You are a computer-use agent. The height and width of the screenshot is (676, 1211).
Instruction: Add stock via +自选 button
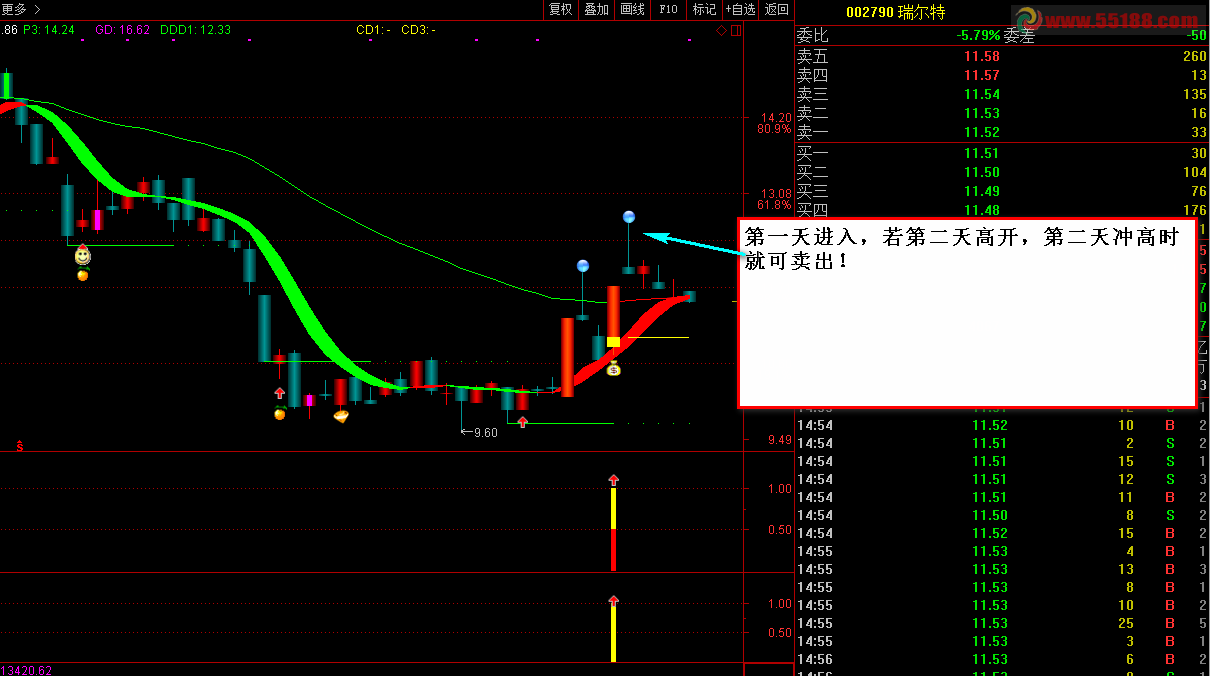[x=741, y=9]
